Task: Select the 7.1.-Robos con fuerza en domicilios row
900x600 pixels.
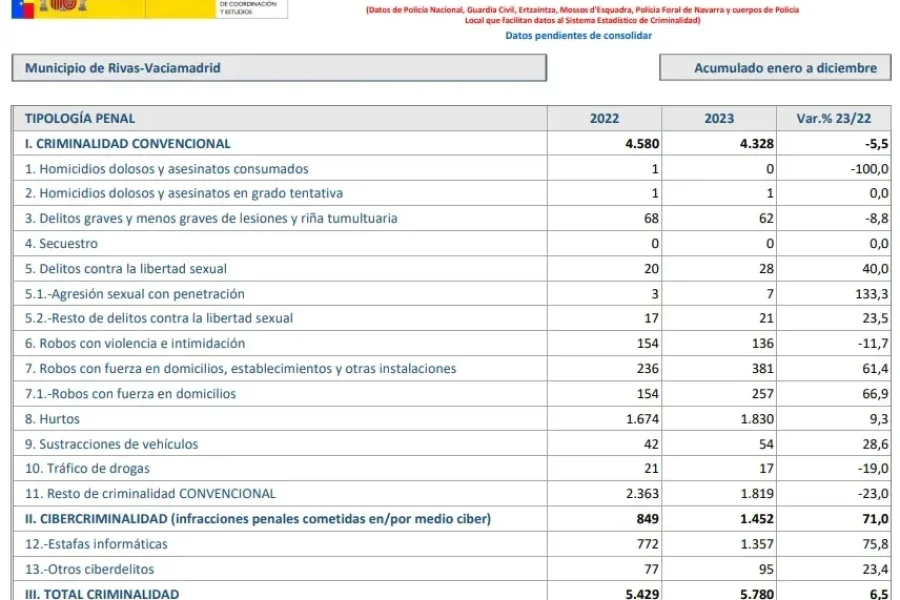Action: coord(130,394)
